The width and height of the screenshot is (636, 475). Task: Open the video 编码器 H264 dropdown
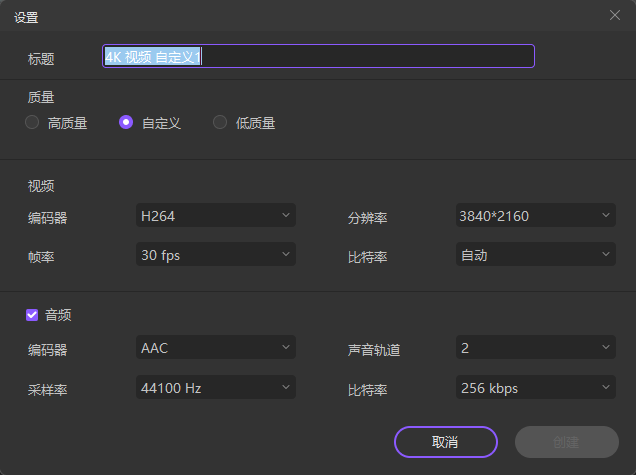click(x=215, y=215)
